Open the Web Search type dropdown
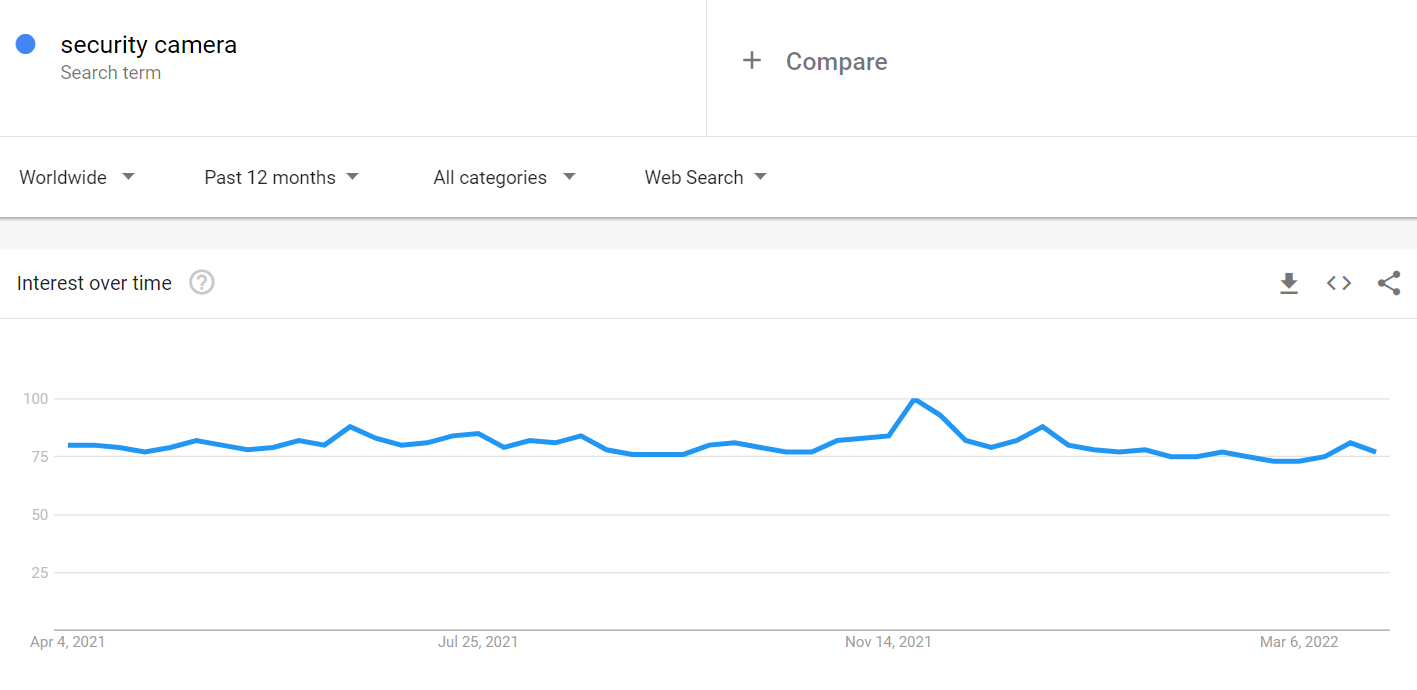This screenshot has width=1417, height=690. click(x=705, y=177)
